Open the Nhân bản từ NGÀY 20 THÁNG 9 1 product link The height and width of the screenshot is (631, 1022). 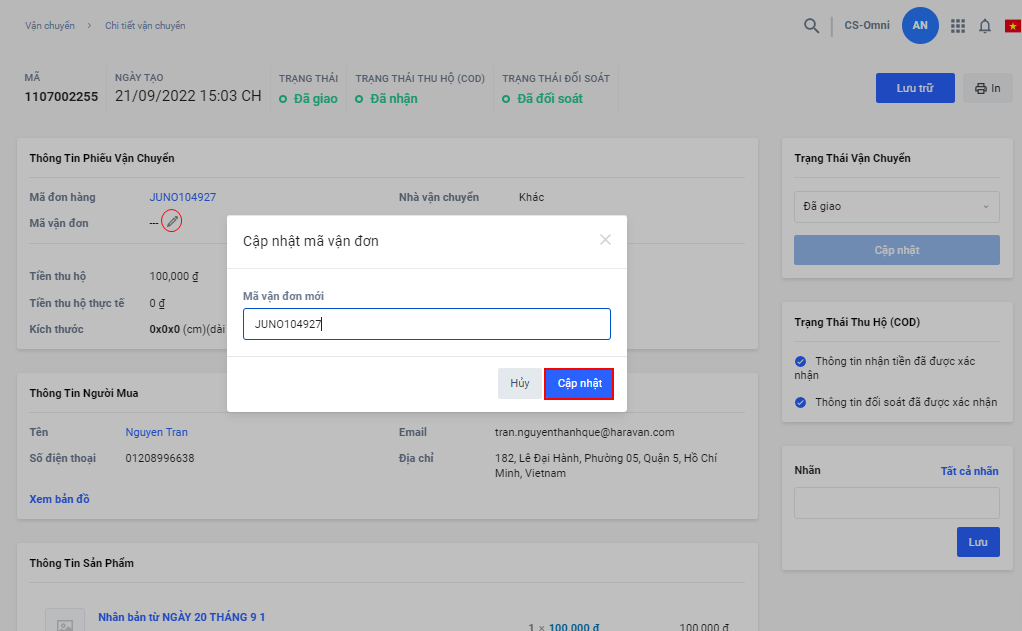click(x=181, y=617)
